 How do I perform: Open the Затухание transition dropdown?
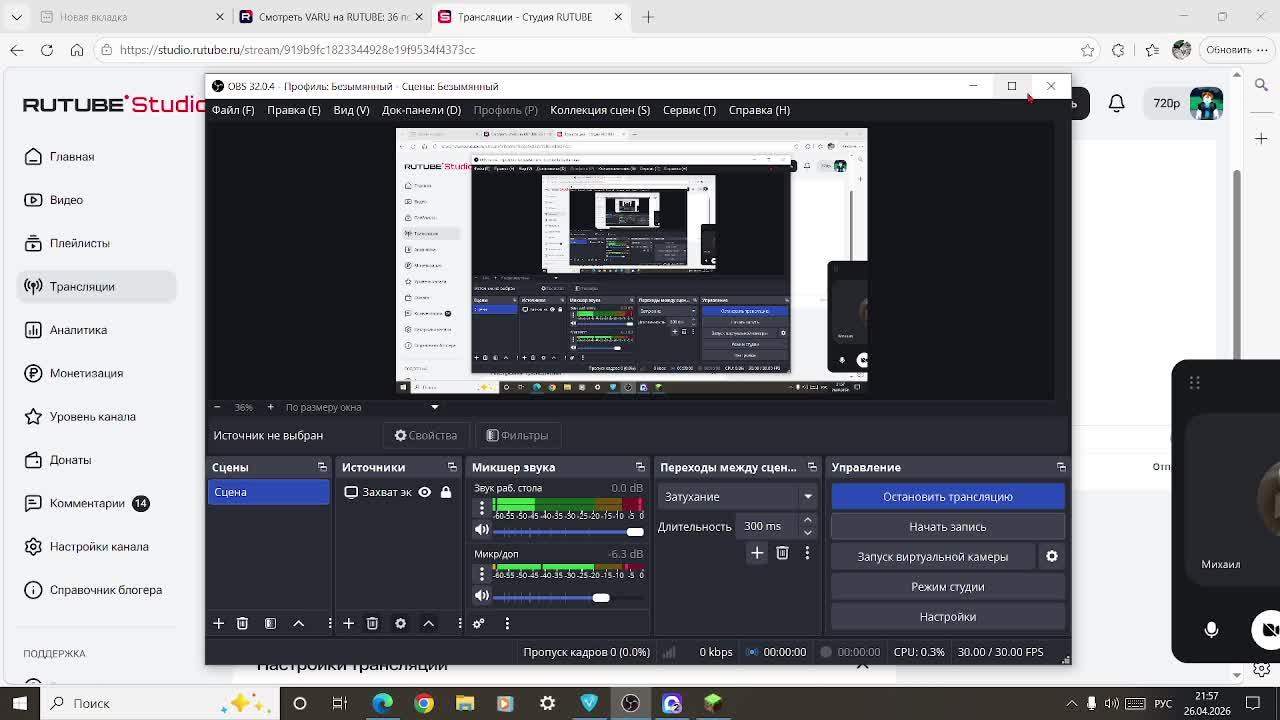737,496
